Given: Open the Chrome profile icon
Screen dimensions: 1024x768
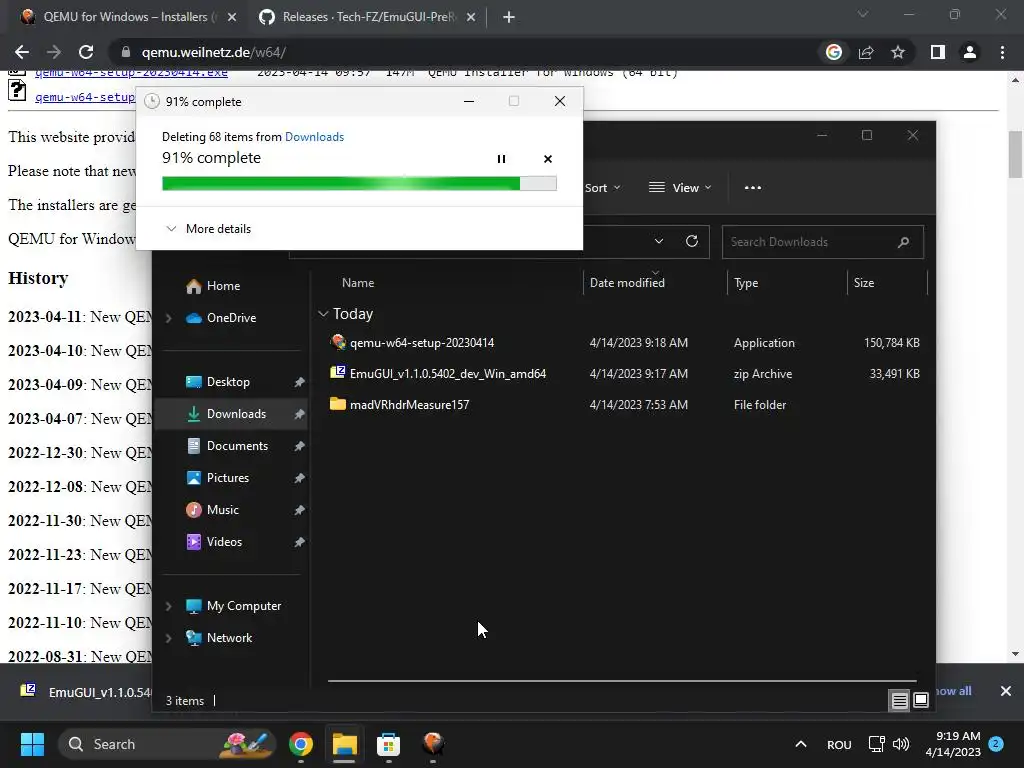Looking at the screenshot, I should pos(970,52).
